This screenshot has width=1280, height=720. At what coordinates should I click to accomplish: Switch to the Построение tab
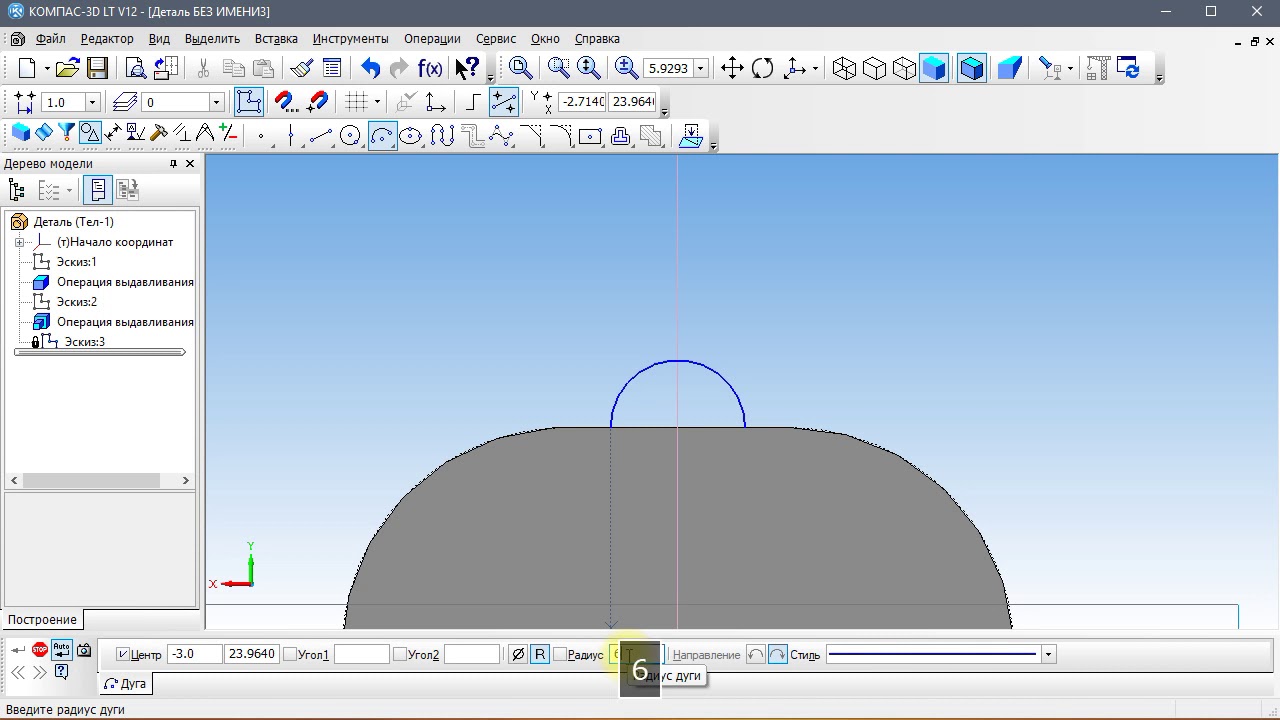tap(42, 619)
